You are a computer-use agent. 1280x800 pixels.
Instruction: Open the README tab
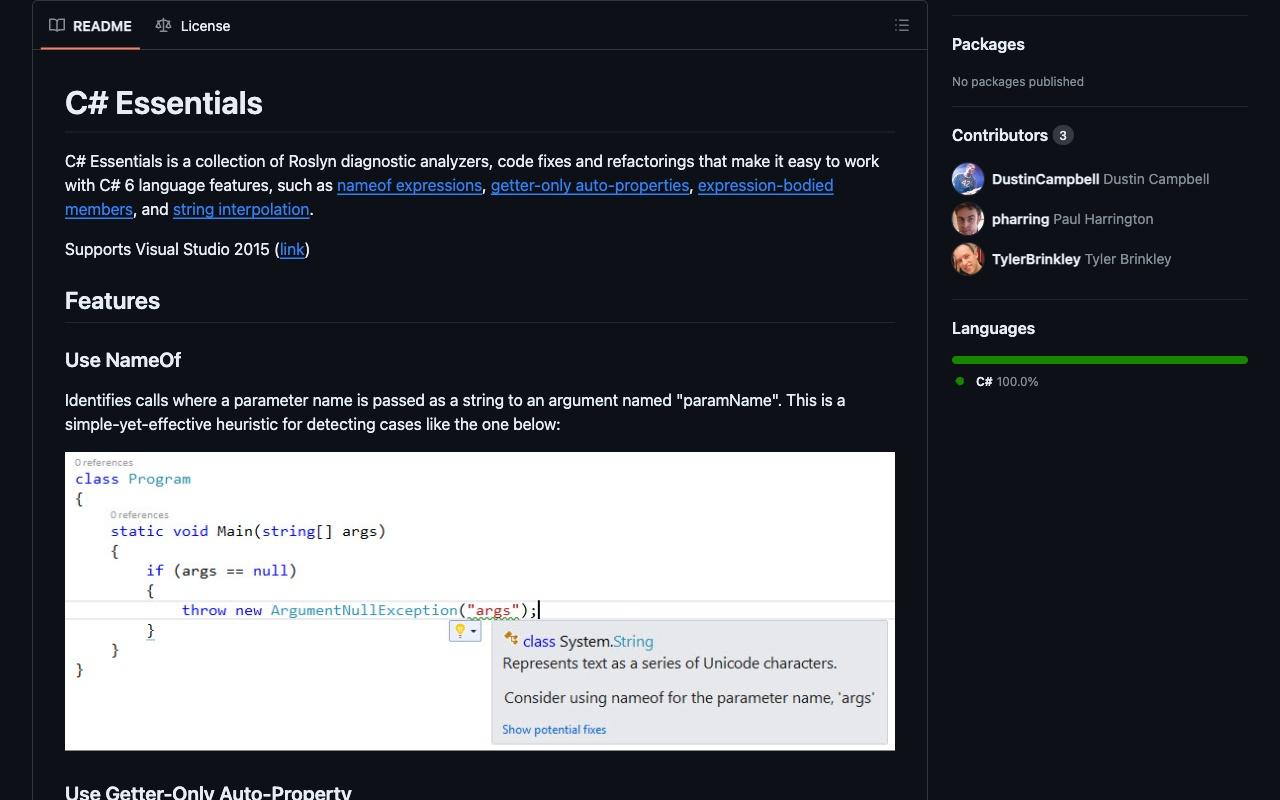91,26
